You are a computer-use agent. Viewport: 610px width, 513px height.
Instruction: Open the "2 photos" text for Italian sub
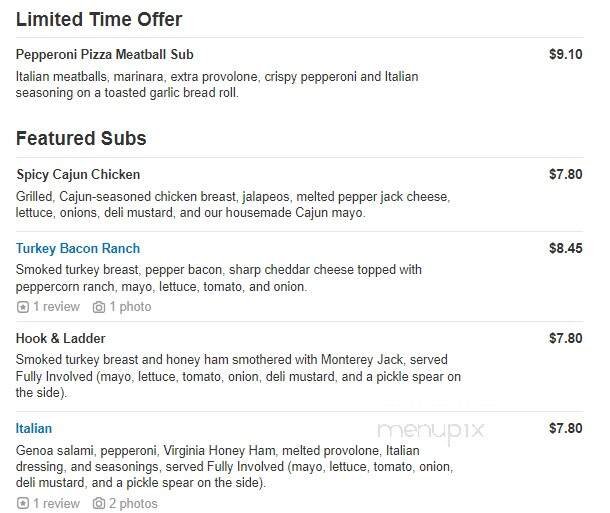coord(134,504)
